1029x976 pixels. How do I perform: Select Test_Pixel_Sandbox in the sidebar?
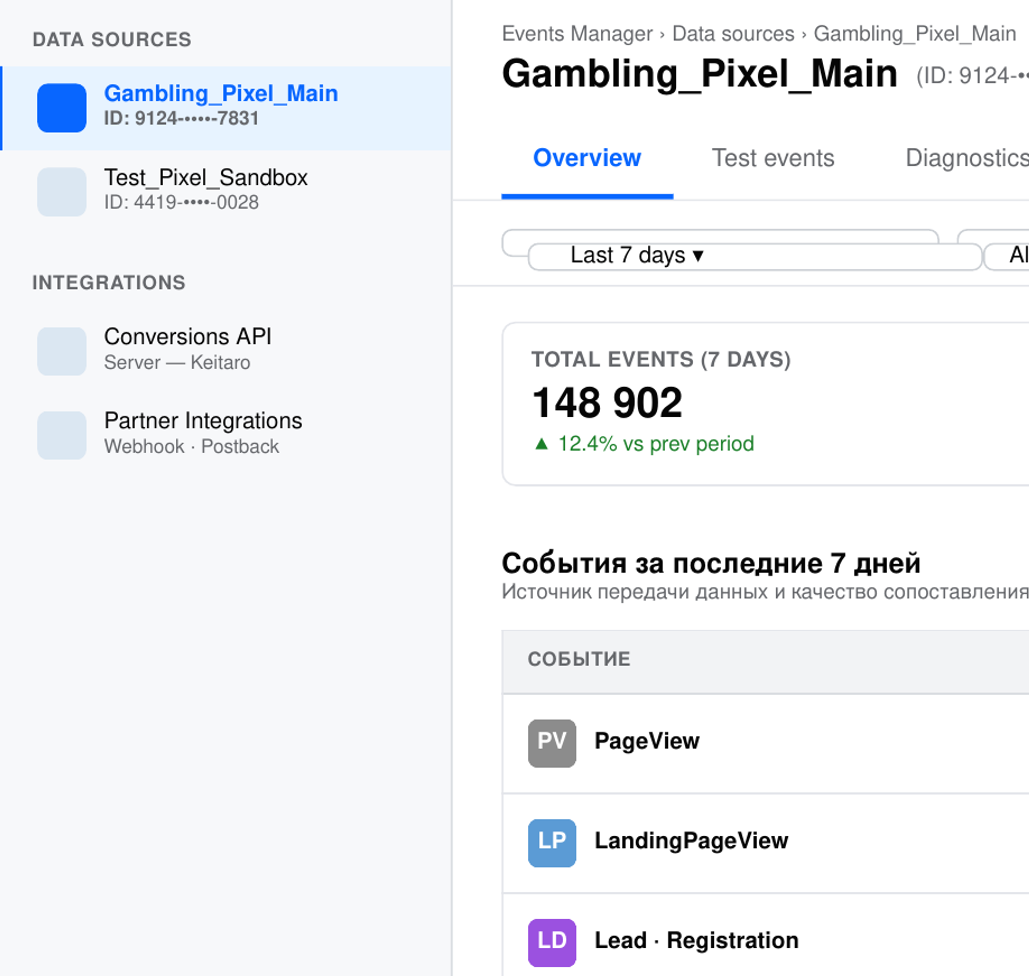[x=206, y=189]
